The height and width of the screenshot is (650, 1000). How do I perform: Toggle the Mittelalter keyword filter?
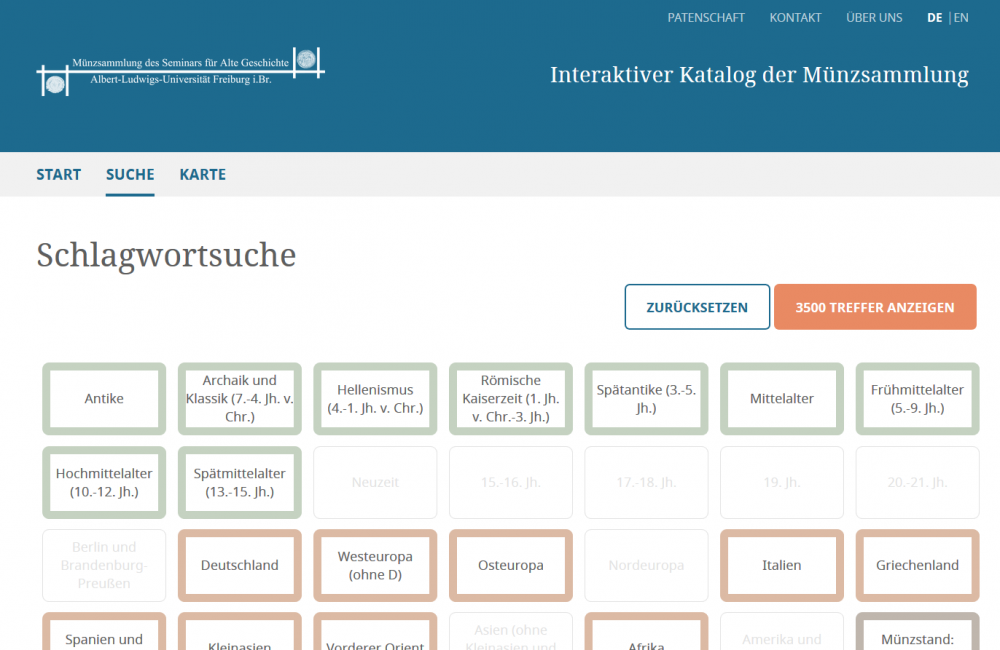[782, 399]
